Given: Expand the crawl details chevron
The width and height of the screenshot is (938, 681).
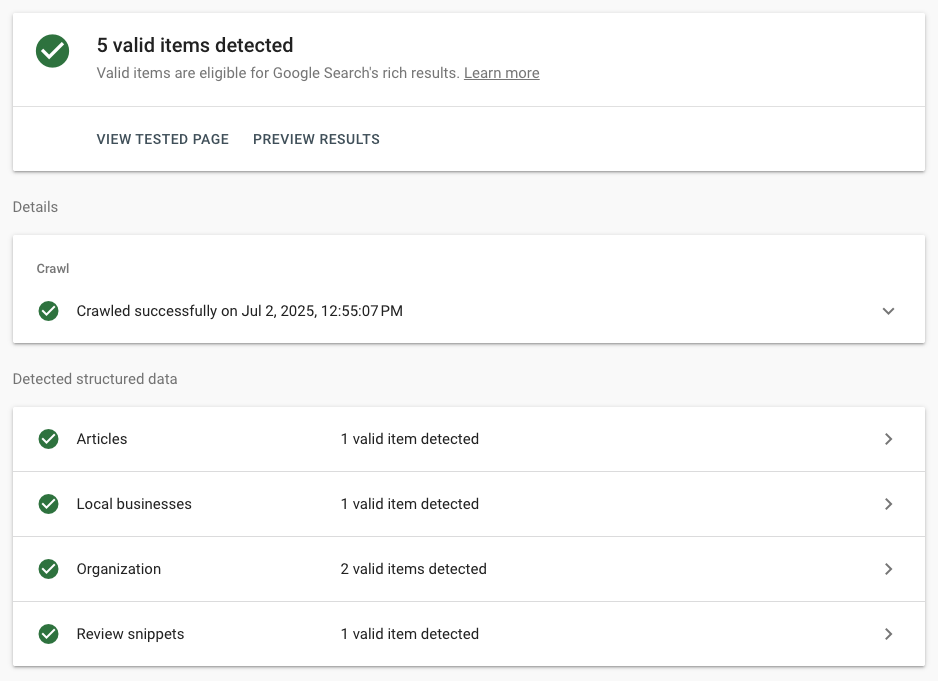Looking at the screenshot, I should click(888, 311).
